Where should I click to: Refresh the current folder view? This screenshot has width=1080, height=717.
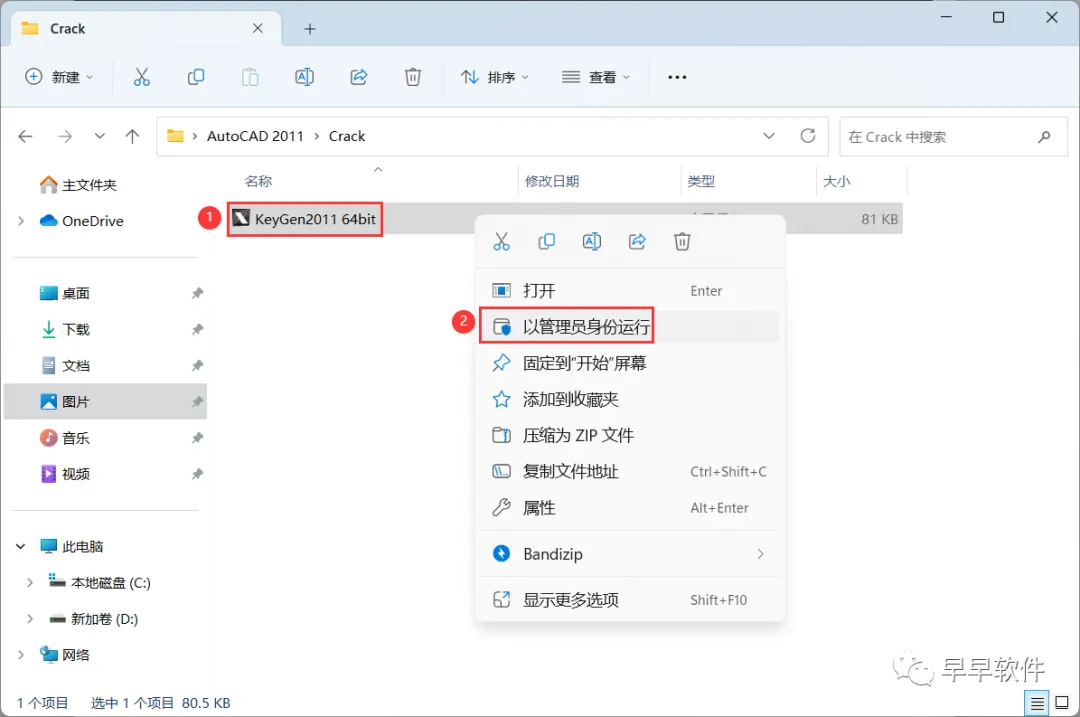(808, 136)
